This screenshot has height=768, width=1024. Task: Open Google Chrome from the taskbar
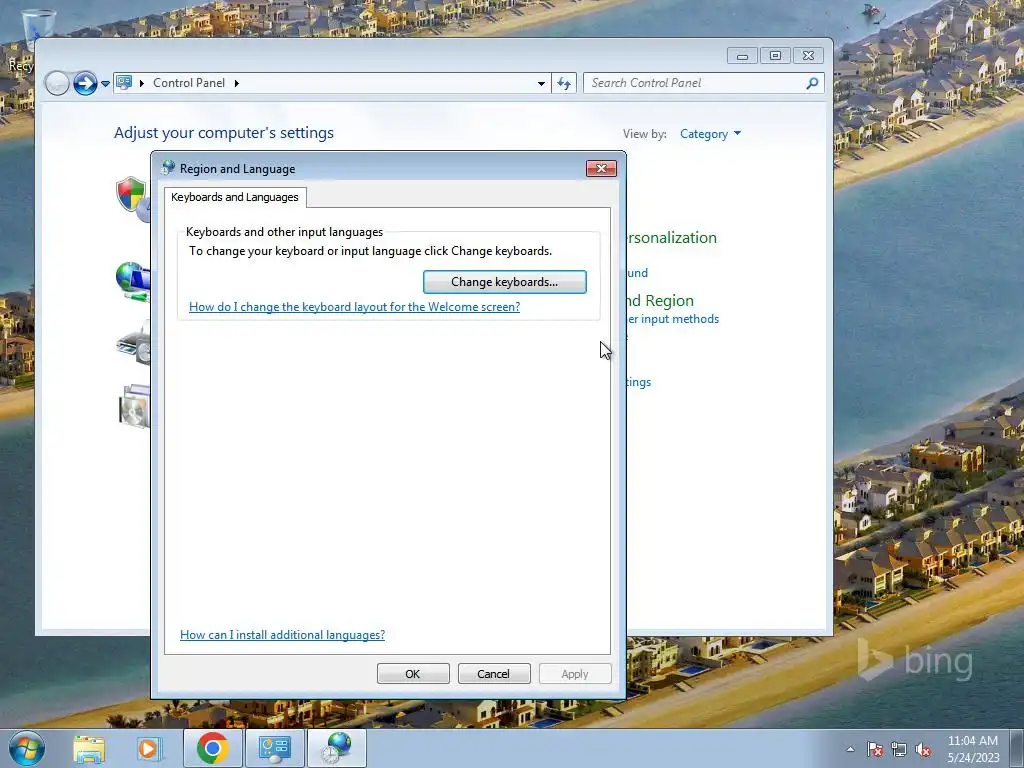tap(212, 748)
